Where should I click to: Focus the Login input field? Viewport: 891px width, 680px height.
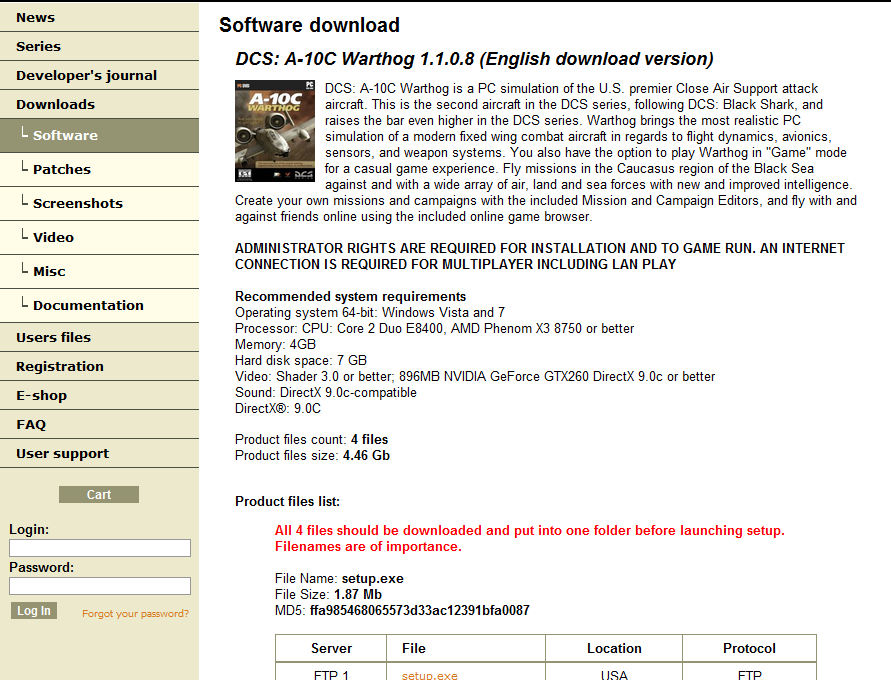[100, 548]
